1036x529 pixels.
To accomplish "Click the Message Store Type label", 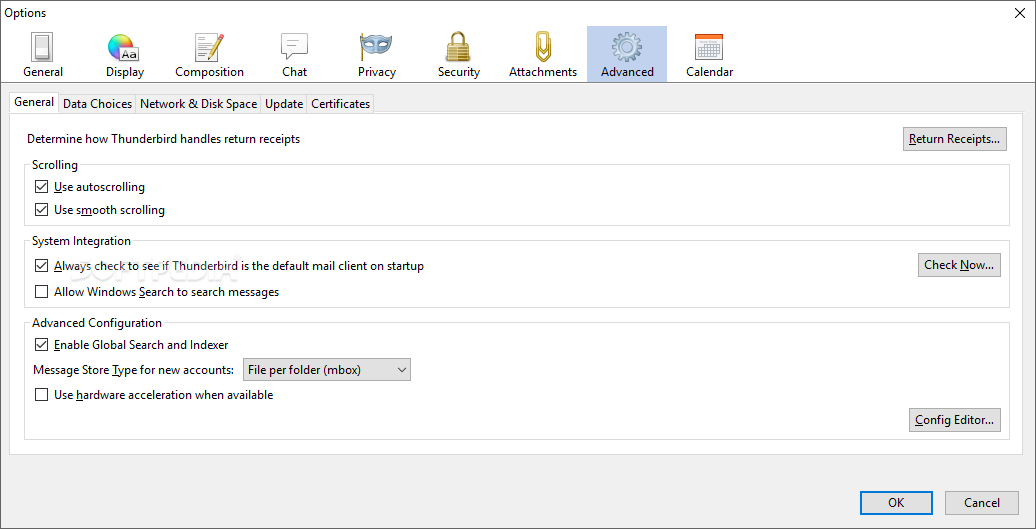I will point(133,370).
